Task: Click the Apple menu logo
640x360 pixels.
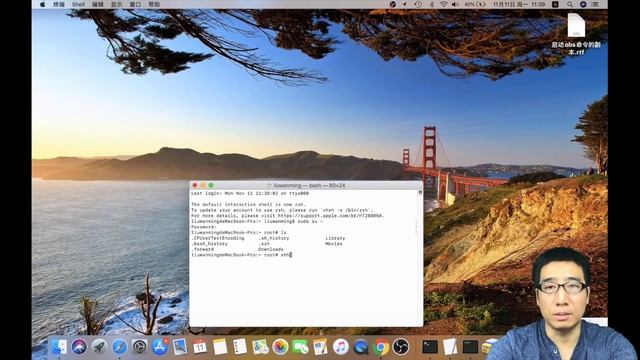Action: tap(42, 4)
